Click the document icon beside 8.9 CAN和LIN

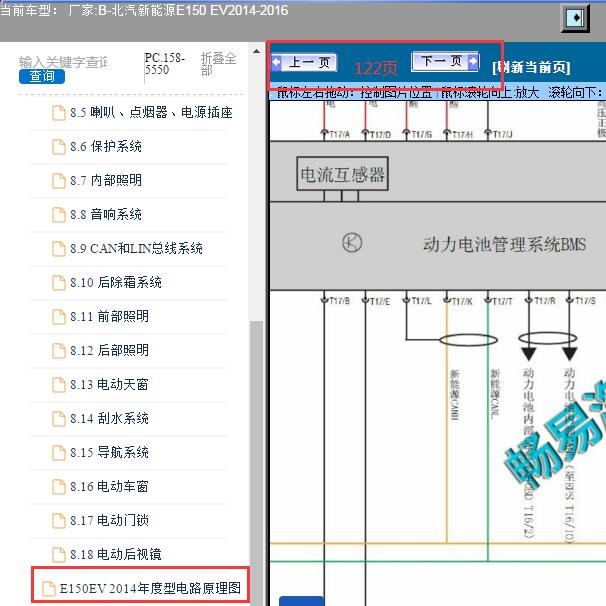pos(59,249)
